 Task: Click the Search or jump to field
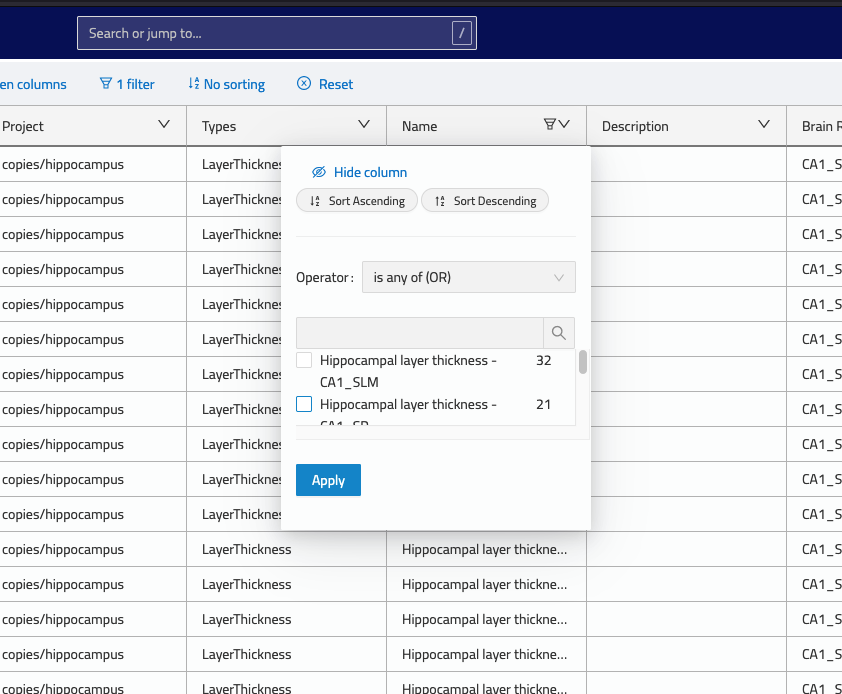pyautogui.click(x=277, y=33)
